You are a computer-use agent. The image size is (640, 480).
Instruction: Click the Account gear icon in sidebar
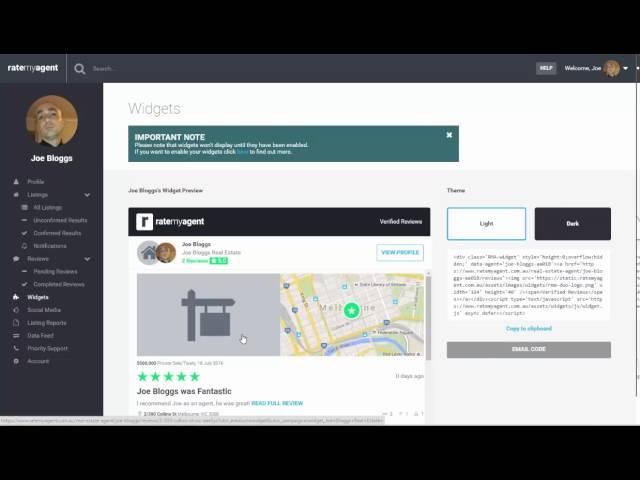[16, 361]
